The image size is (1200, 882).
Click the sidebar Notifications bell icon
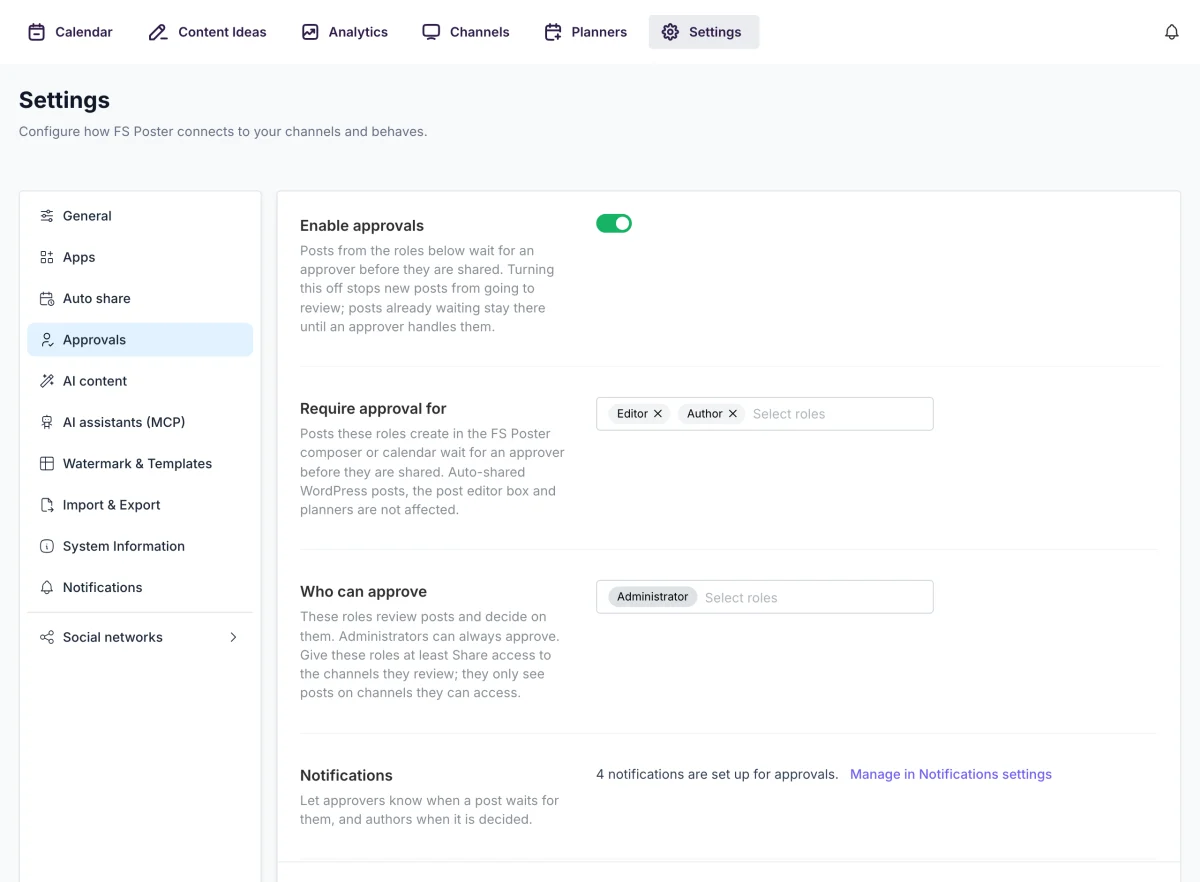click(x=47, y=587)
